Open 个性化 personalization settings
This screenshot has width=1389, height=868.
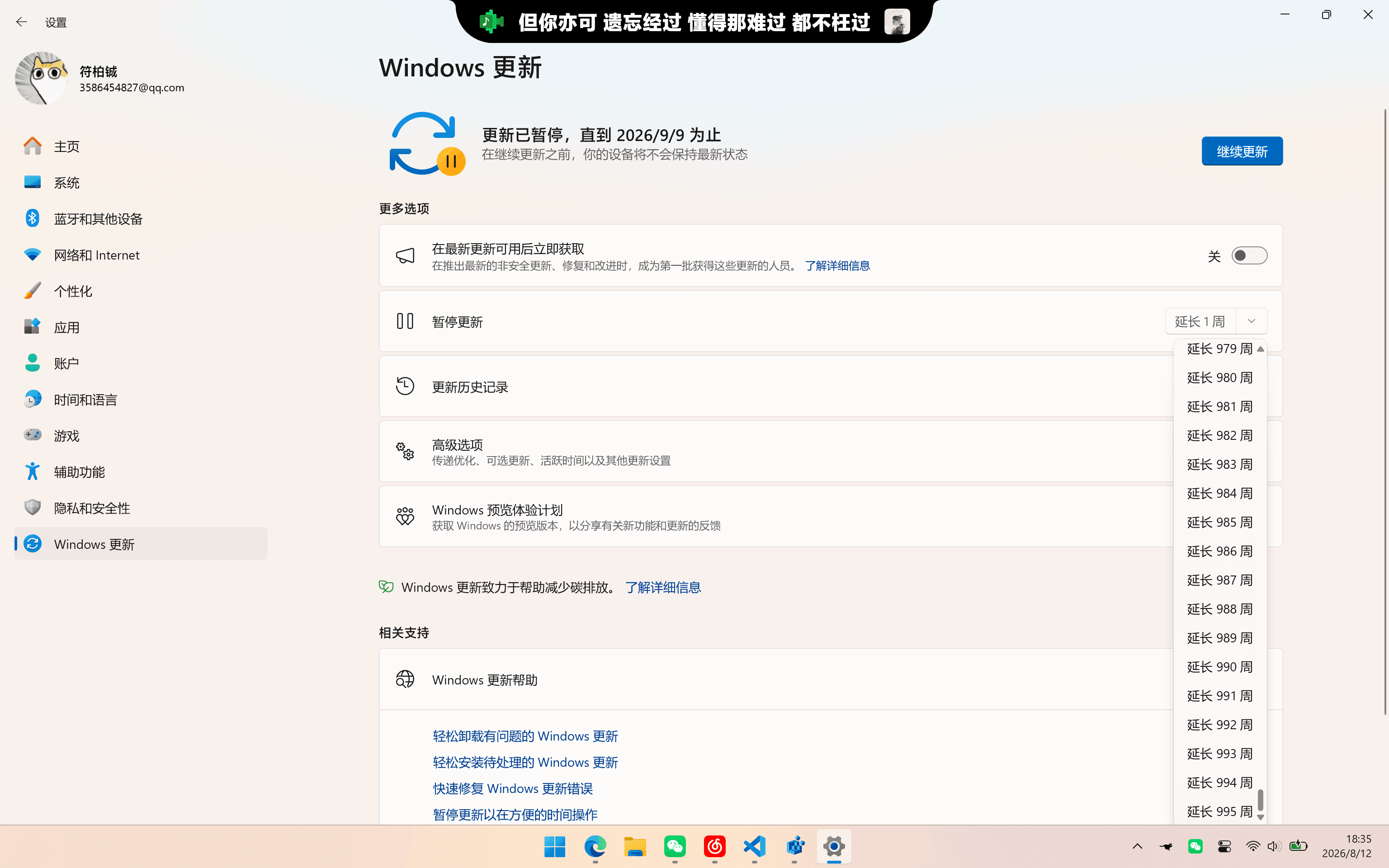pyautogui.click(x=141, y=291)
